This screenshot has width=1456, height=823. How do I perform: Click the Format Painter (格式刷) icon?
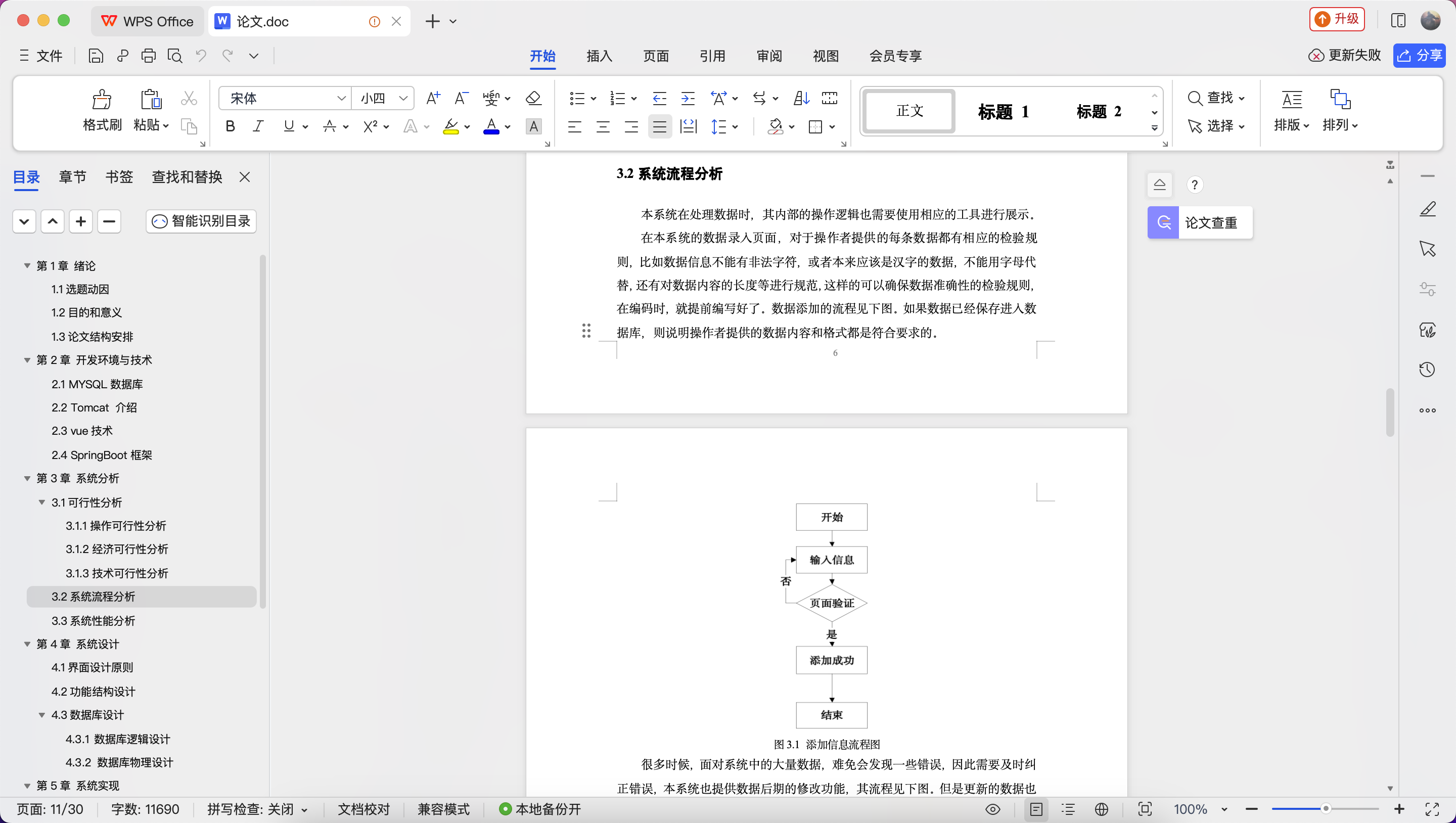[102, 100]
